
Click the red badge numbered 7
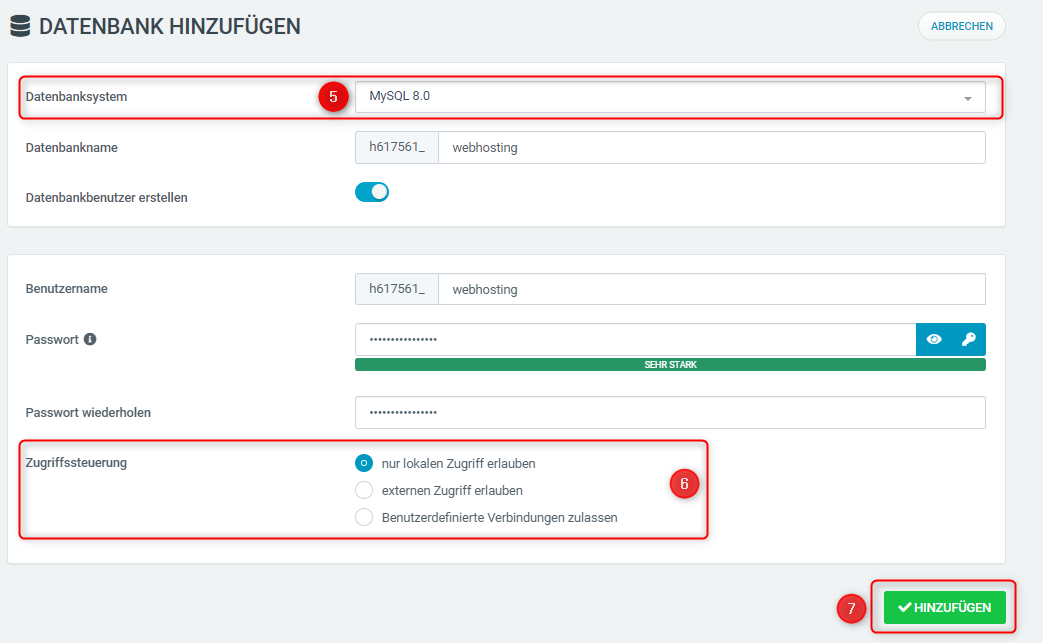pos(851,607)
